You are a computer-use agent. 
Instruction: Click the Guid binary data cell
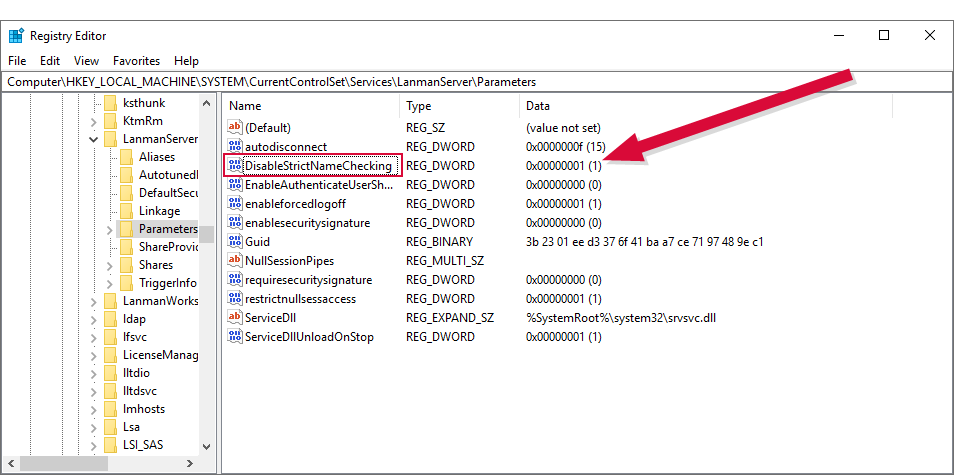644,241
